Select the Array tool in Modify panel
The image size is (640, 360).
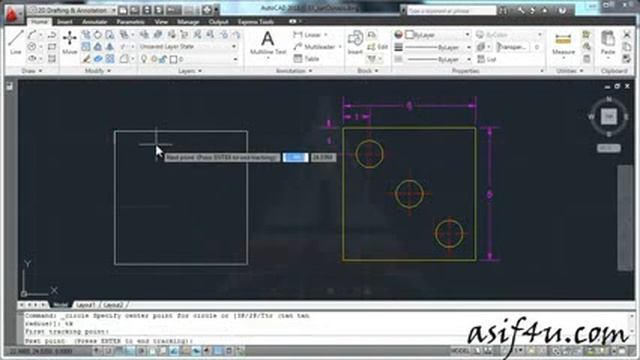[110, 59]
